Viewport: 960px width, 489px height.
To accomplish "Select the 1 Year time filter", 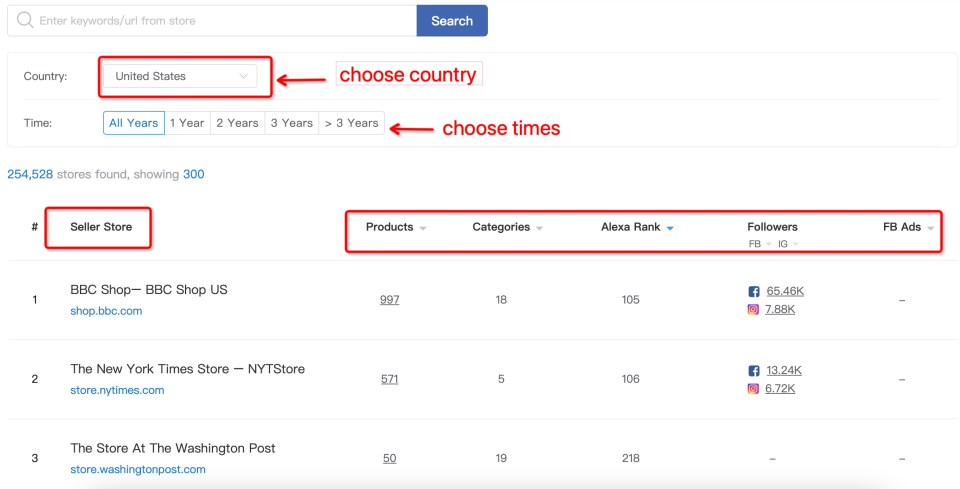I will click(187, 123).
